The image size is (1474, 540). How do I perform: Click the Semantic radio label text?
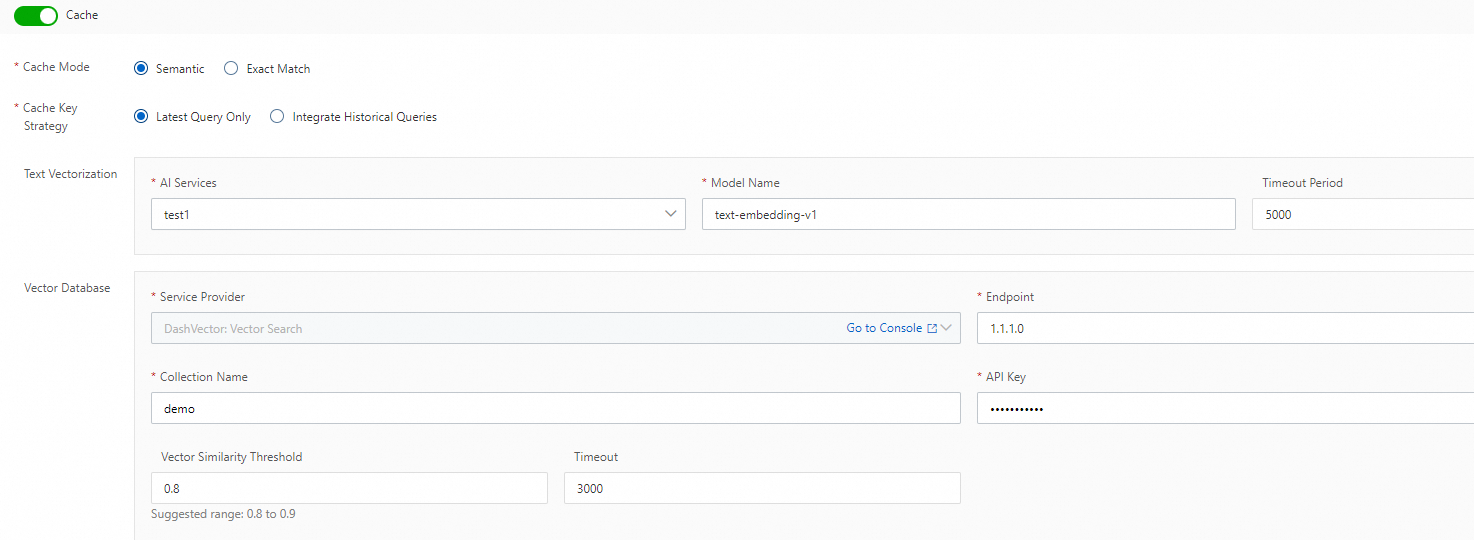[x=180, y=69]
